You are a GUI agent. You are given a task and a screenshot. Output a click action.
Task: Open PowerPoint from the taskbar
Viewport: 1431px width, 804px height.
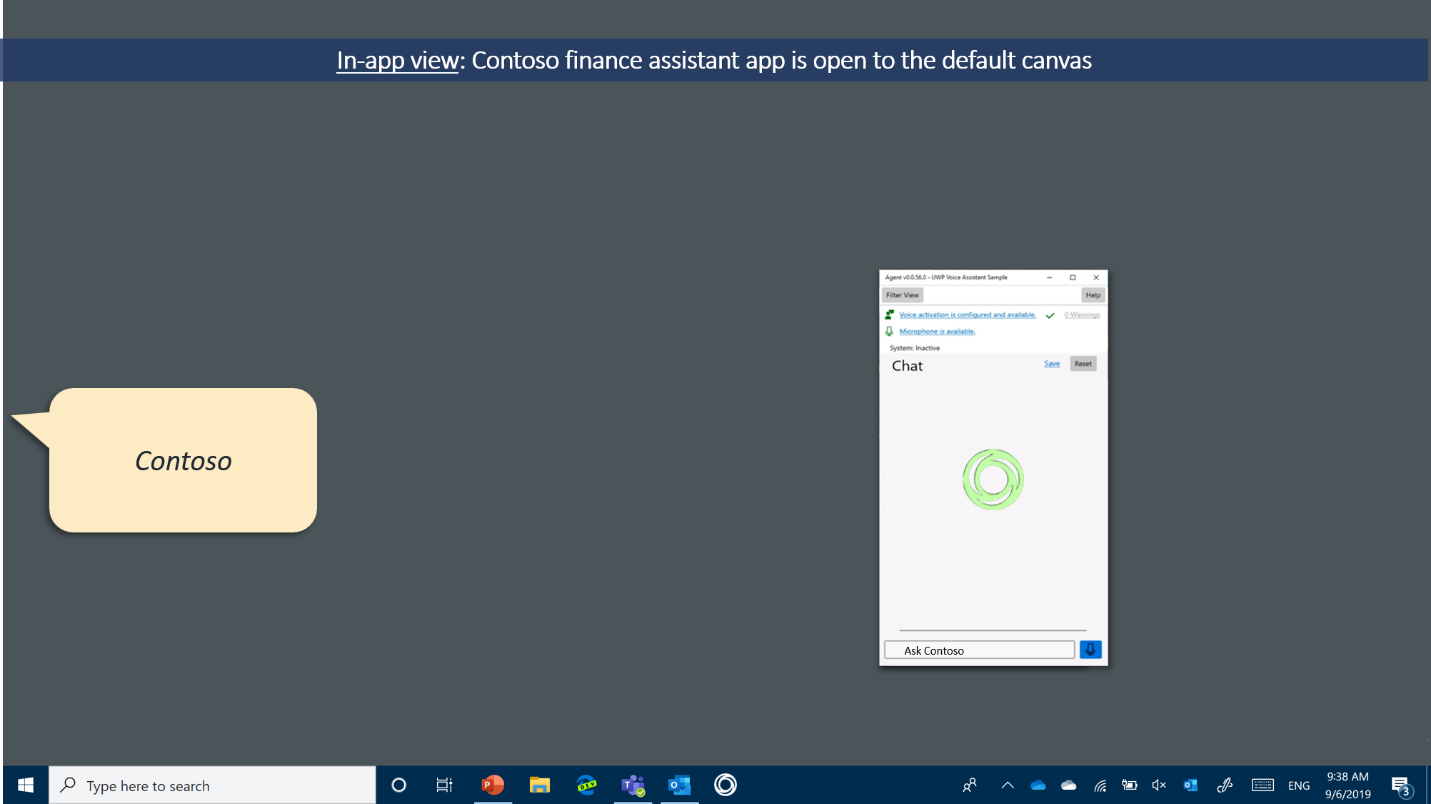[492, 785]
